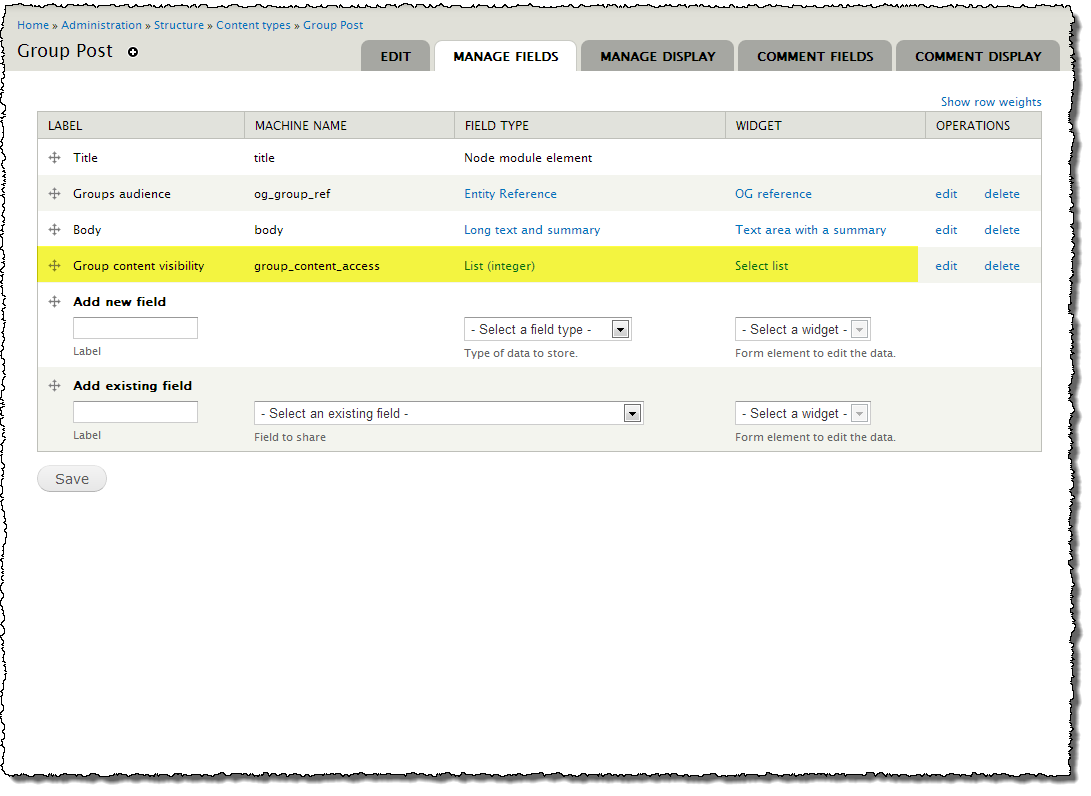Image resolution: width=1091 pixels, height=796 pixels.
Task: Click the gear icon next to Group Post title
Action: (x=135, y=52)
